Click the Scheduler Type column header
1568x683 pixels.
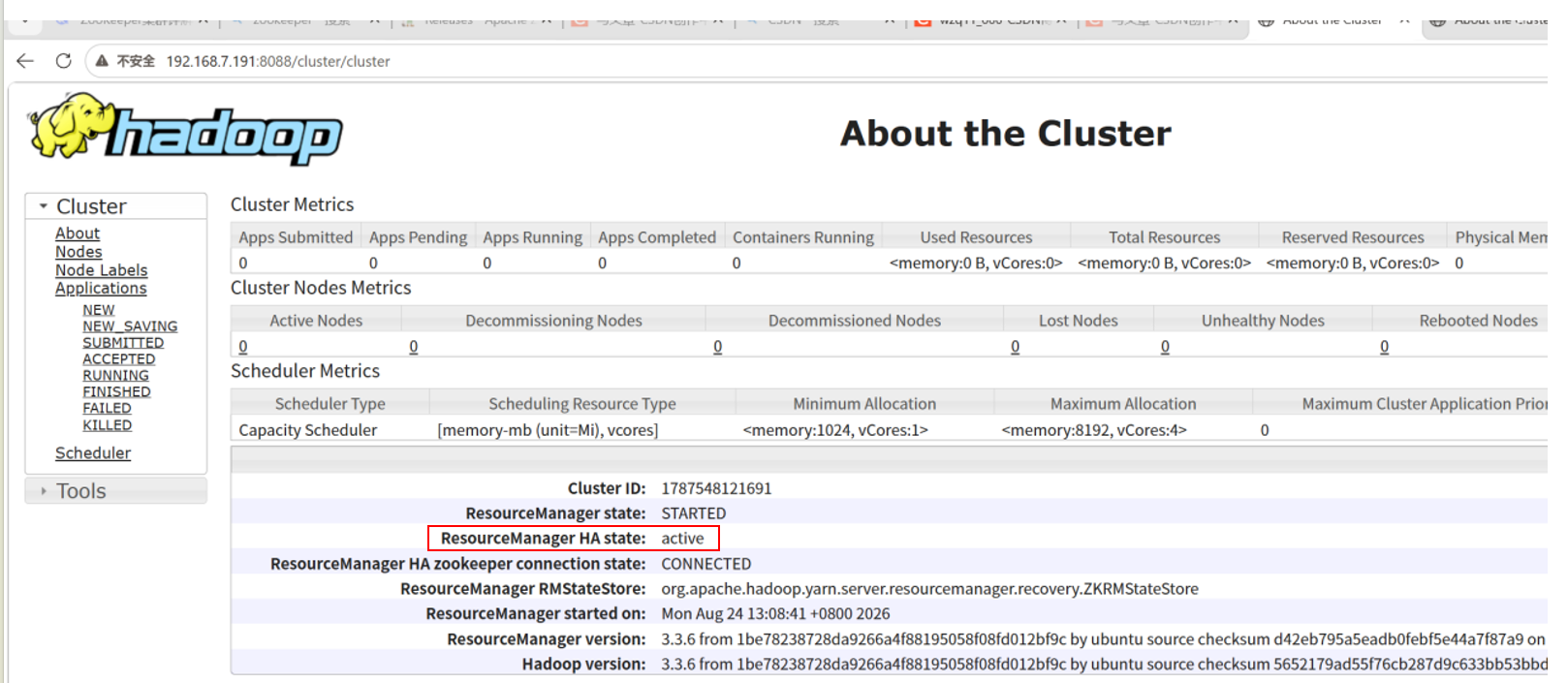tap(330, 404)
